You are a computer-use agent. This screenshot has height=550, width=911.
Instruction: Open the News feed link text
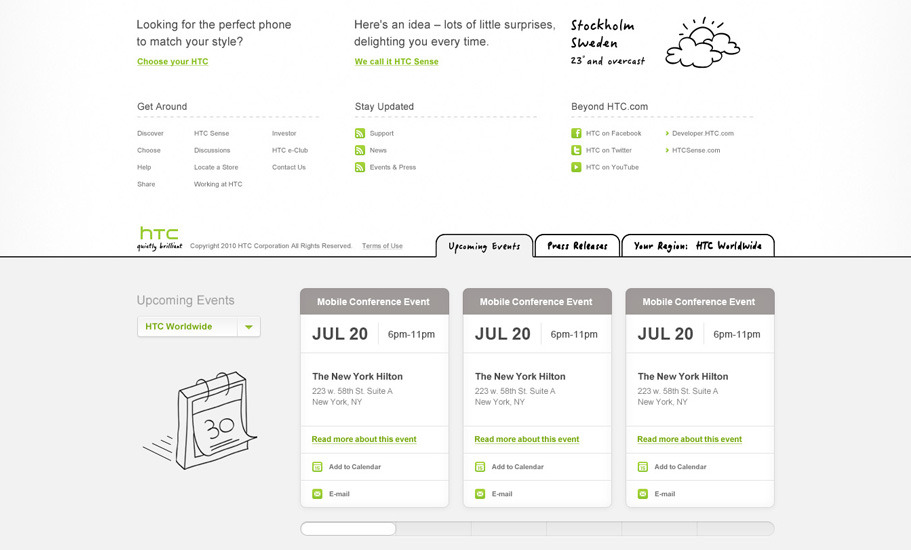[x=378, y=150]
